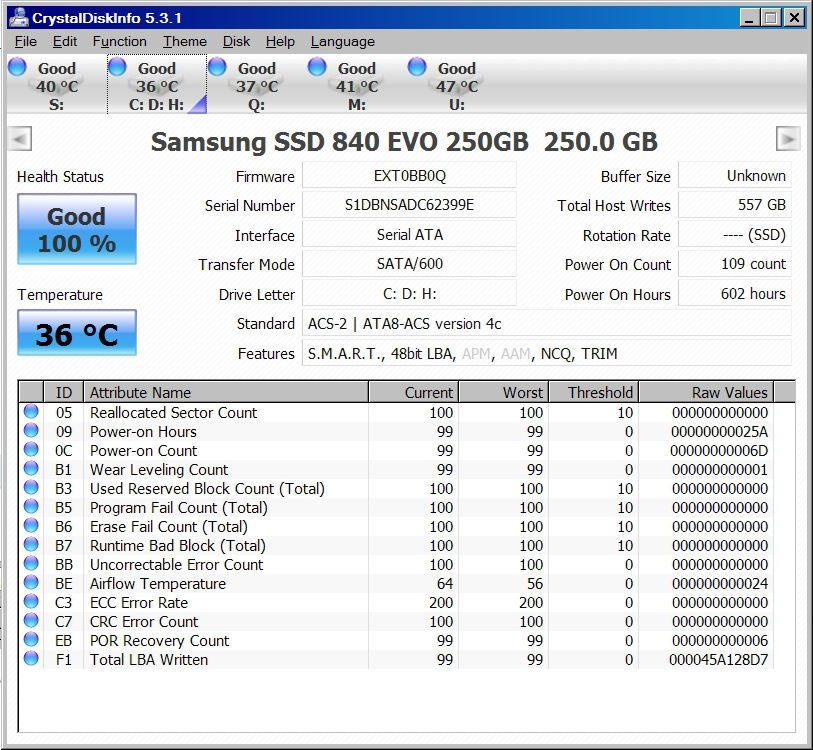Select the S: drive status orb
The image size is (813, 750).
click(x=17, y=66)
